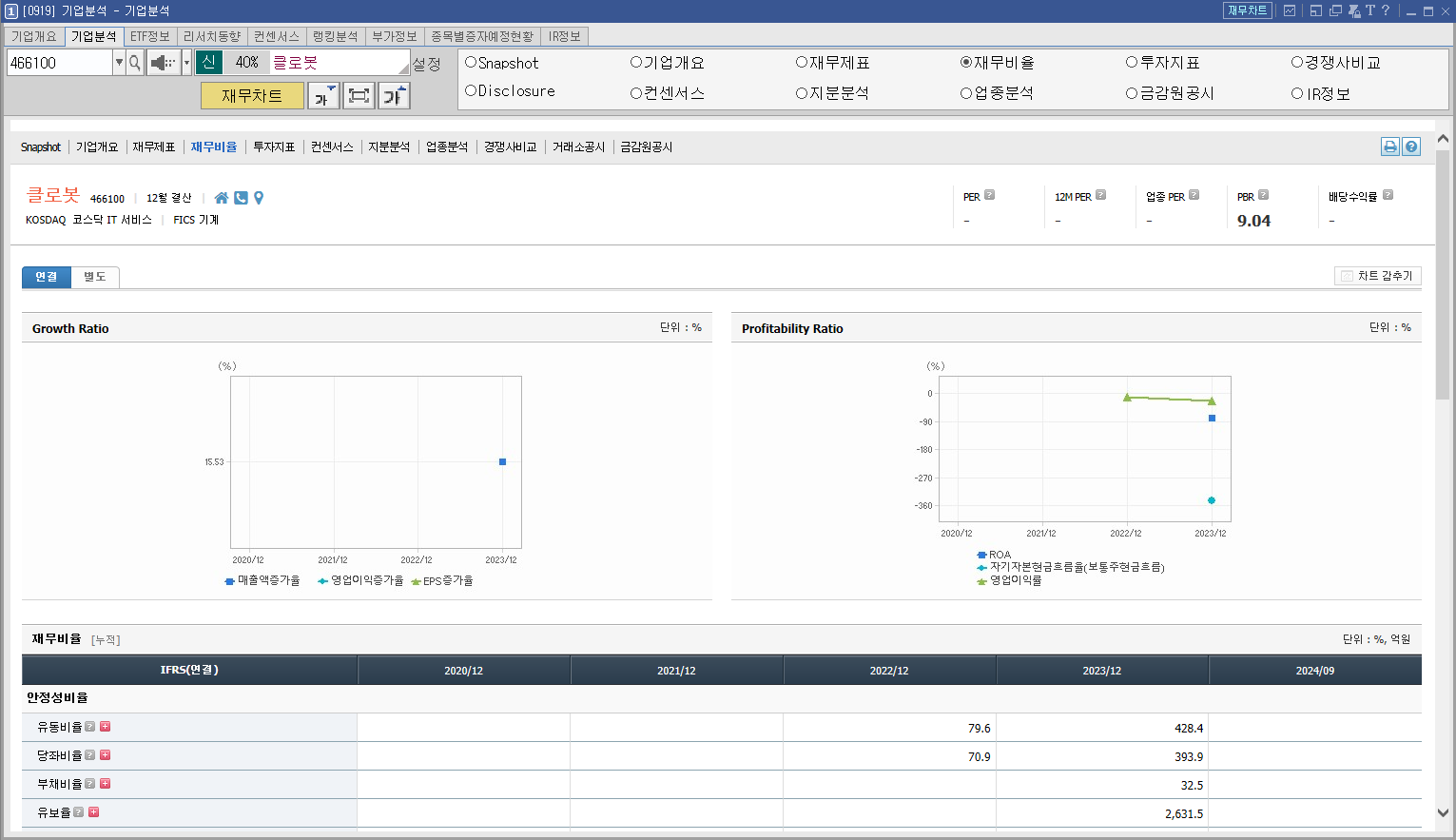Click the 2023/12 column header
Image resolution: width=1456 pixels, height=840 pixels.
pos(1102,671)
